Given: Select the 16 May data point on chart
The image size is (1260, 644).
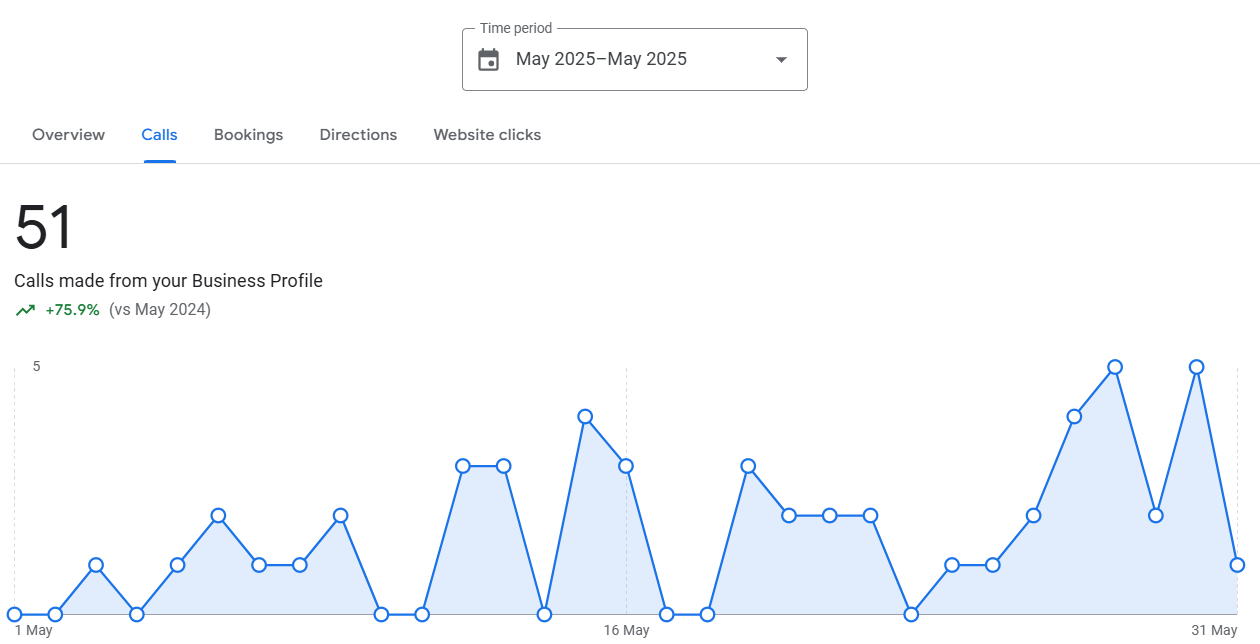Looking at the screenshot, I should 626,466.
